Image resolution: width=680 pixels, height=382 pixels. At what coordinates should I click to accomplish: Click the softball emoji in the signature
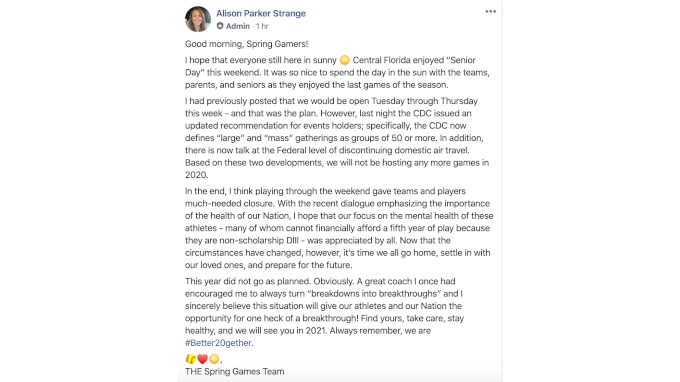191,359
